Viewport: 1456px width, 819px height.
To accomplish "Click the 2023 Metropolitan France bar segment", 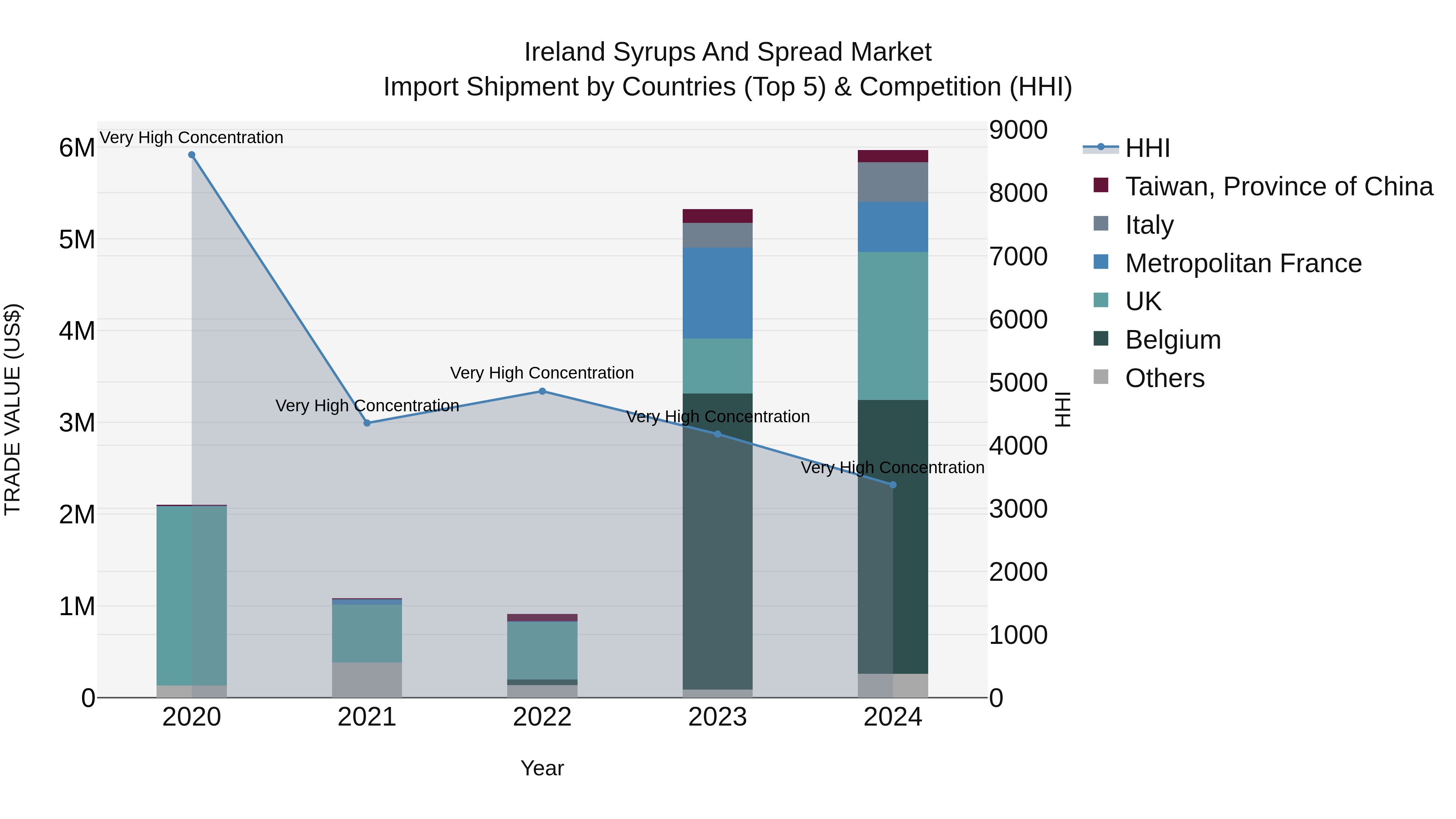I will [x=718, y=293].
